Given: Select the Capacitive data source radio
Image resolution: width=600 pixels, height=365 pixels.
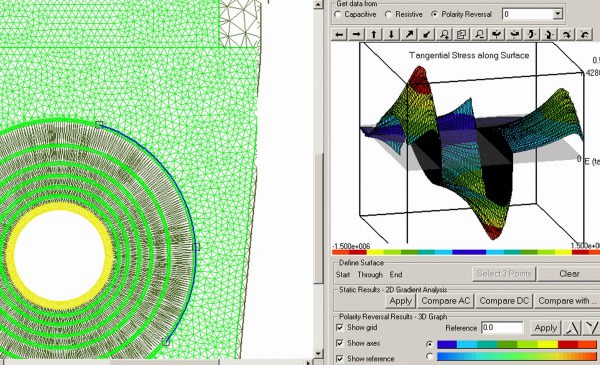Looking at the screenshot, I should [x=338, y=14].
